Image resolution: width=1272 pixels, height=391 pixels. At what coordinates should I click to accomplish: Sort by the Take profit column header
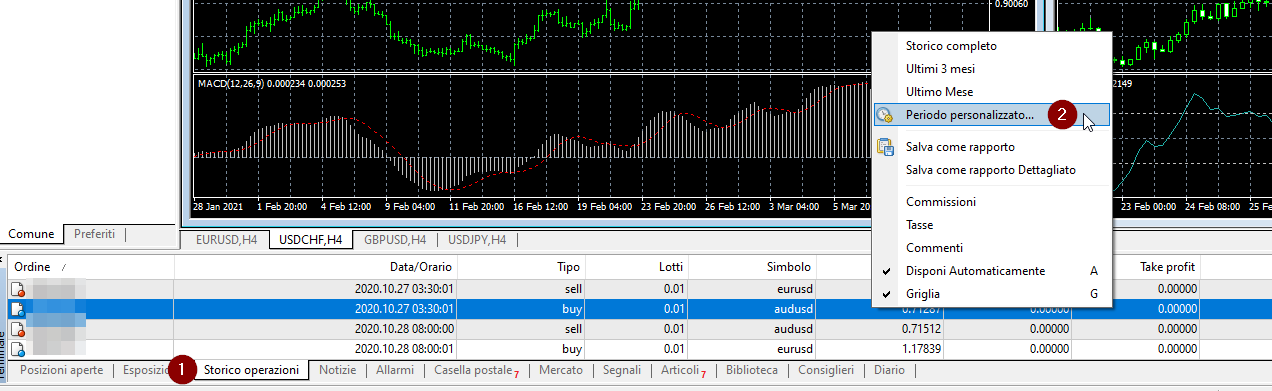click(x=1136, y=267)
